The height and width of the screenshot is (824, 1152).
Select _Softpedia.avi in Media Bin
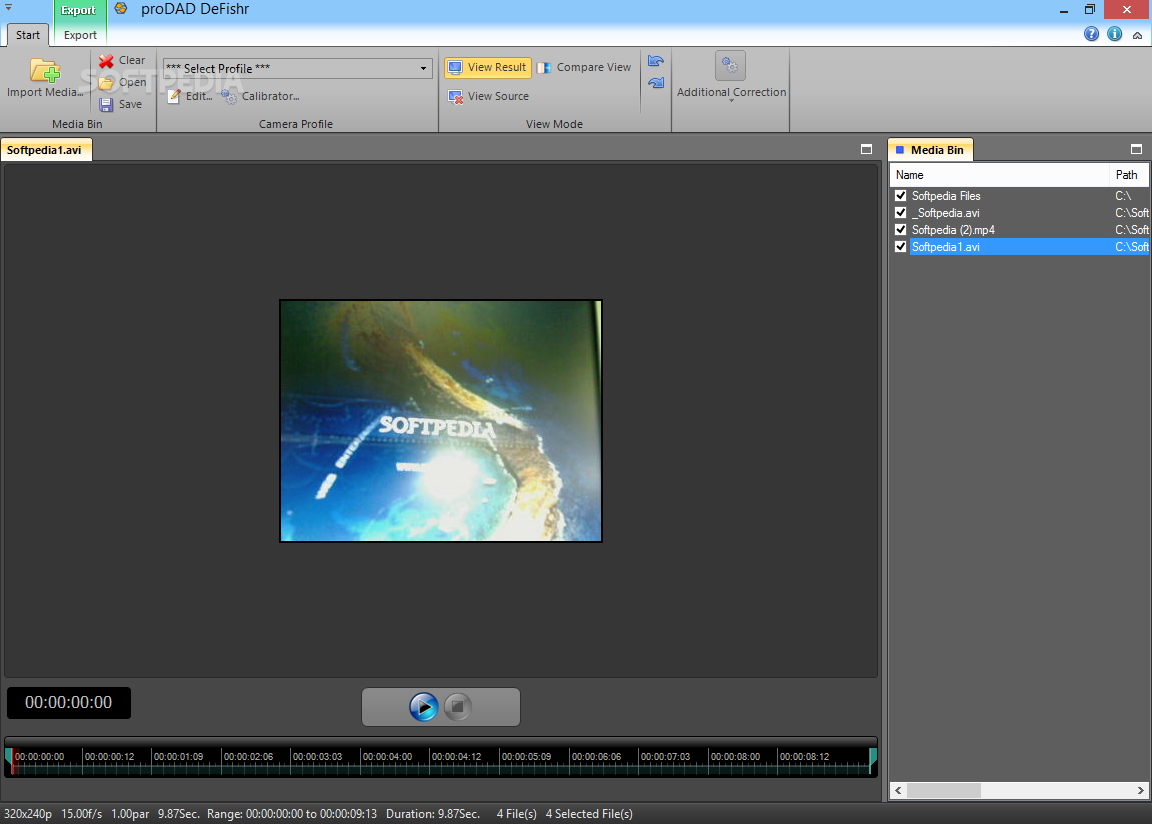pyautogui.click(x=946, y=213)
